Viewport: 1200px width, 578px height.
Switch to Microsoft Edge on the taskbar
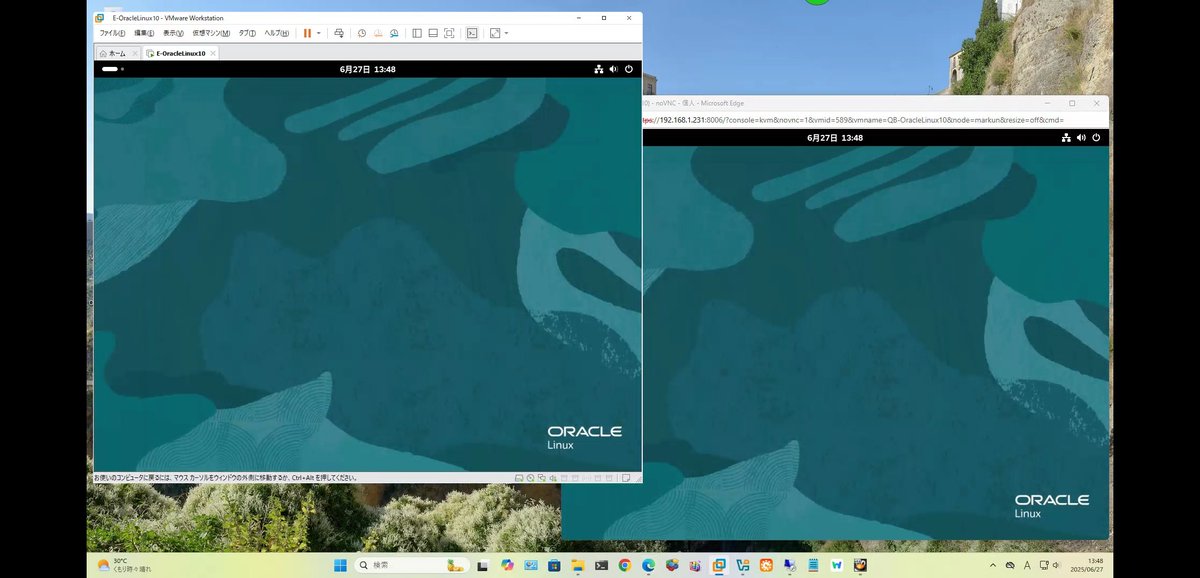click(648, 565)
